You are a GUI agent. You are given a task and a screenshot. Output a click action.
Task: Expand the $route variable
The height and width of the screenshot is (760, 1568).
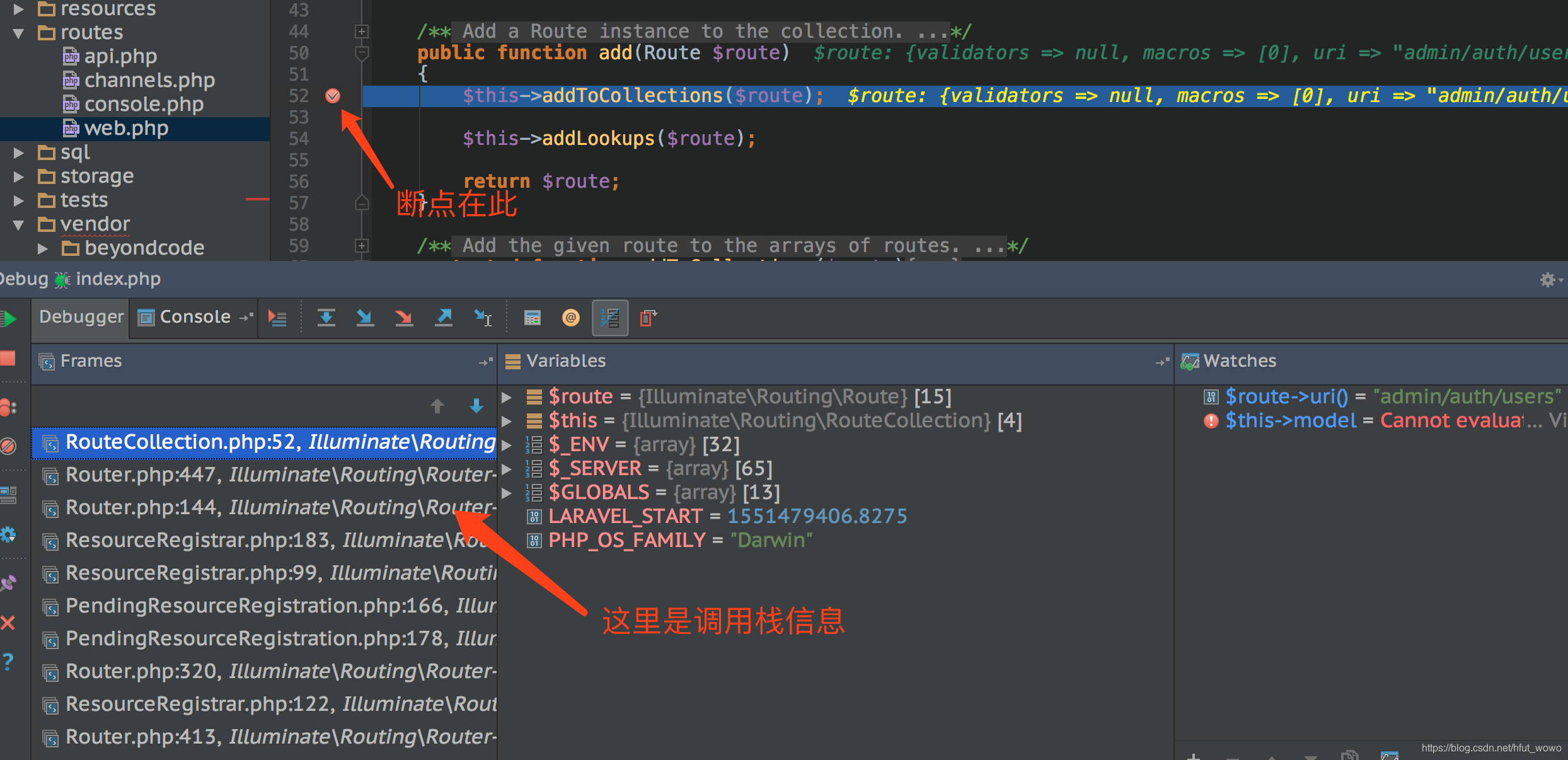(x=507, y=397)
